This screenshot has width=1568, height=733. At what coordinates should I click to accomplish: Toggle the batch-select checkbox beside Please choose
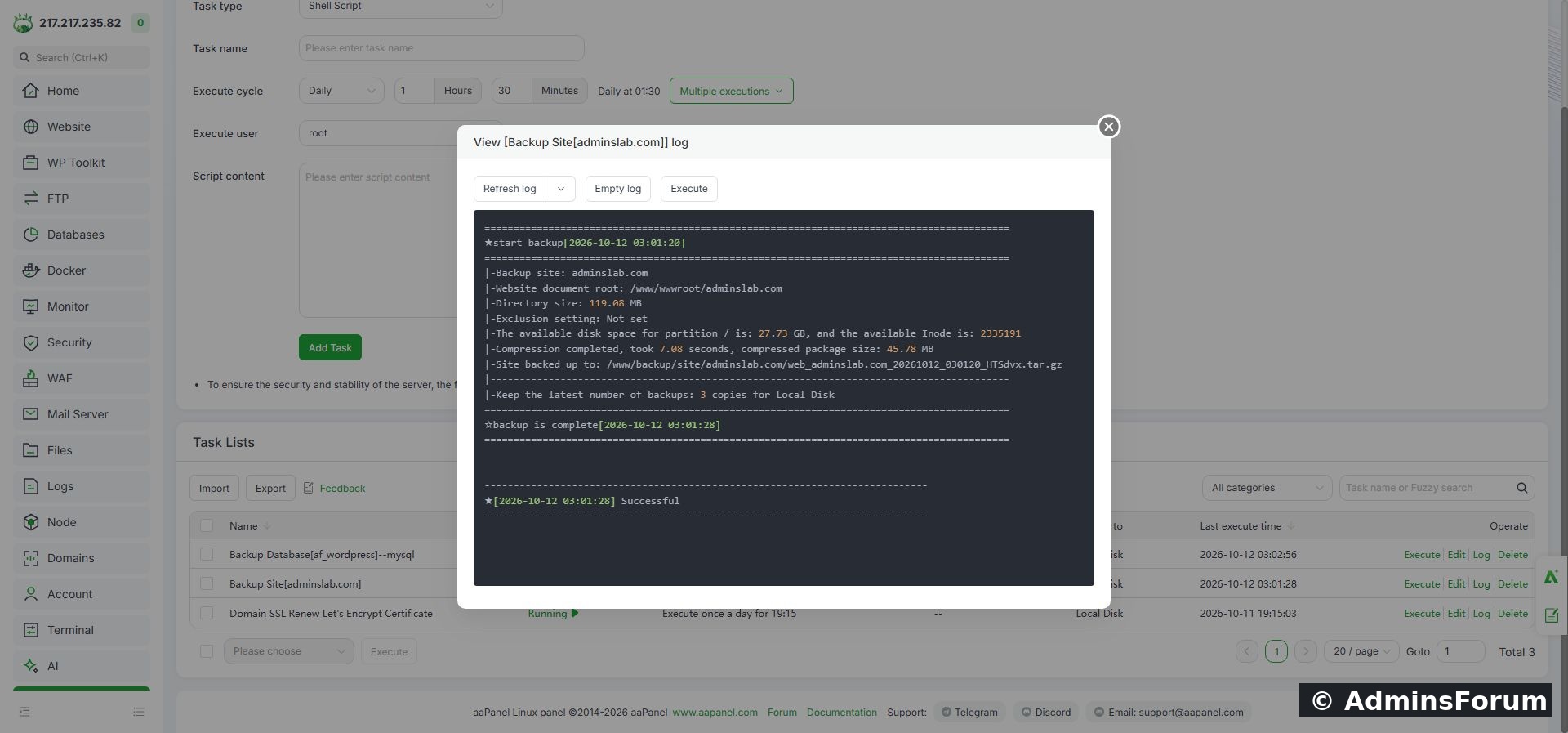point(207,651)
